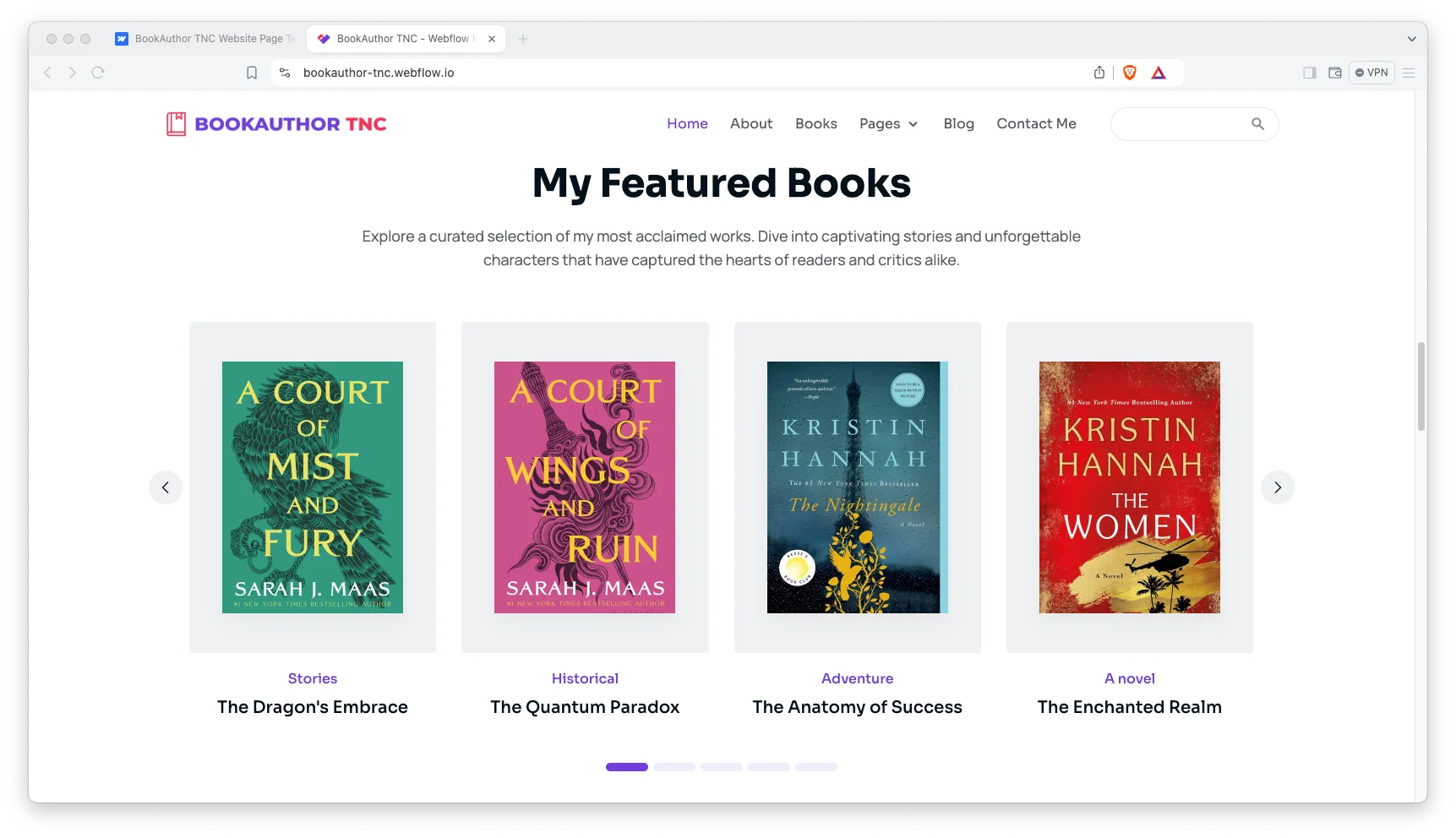Click the bookmark icon beside address bar
This screenshot has width=1456, height=838.
tap(251, 73)
